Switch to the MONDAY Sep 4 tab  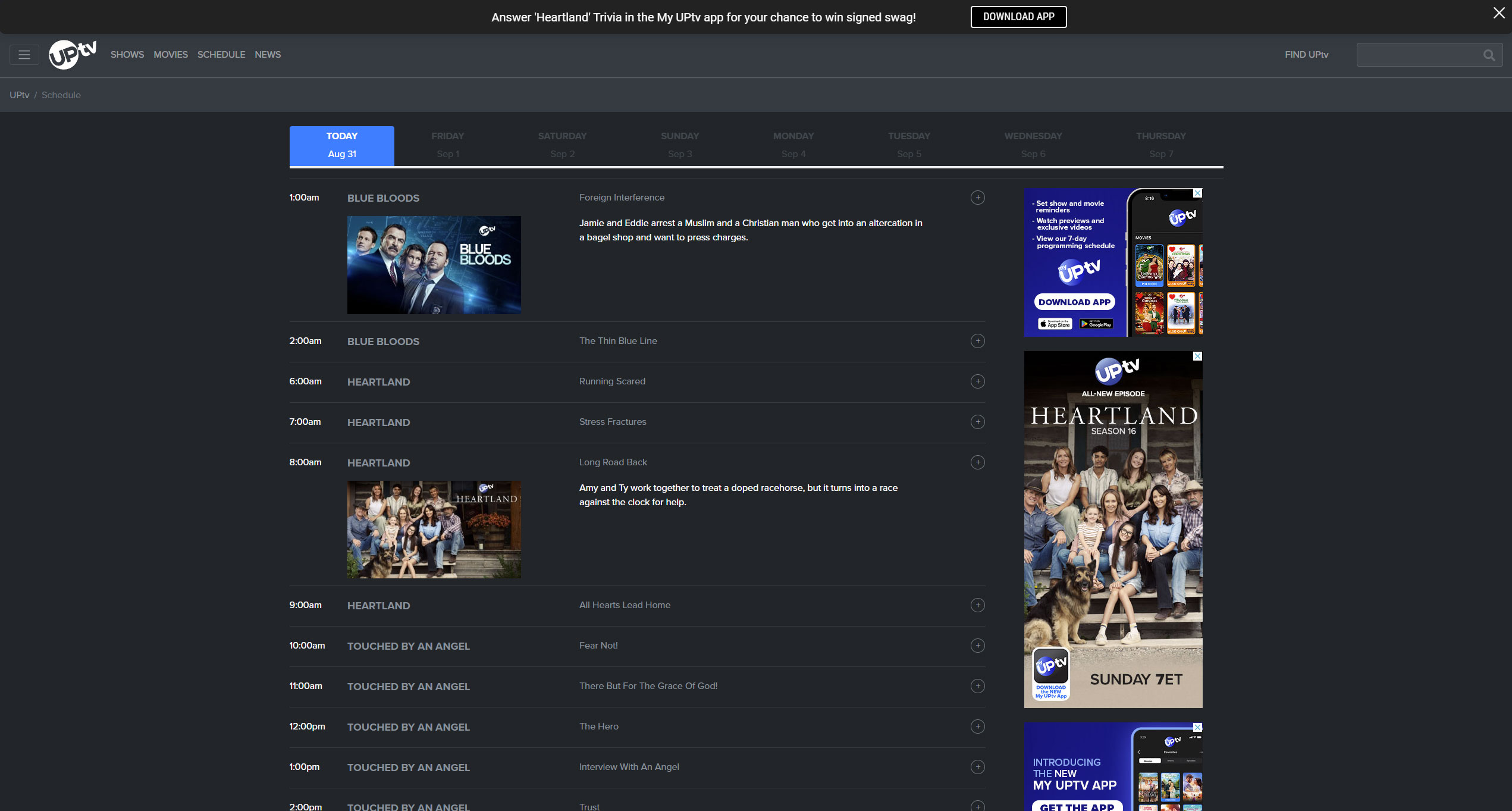click(x=793, y=145)
